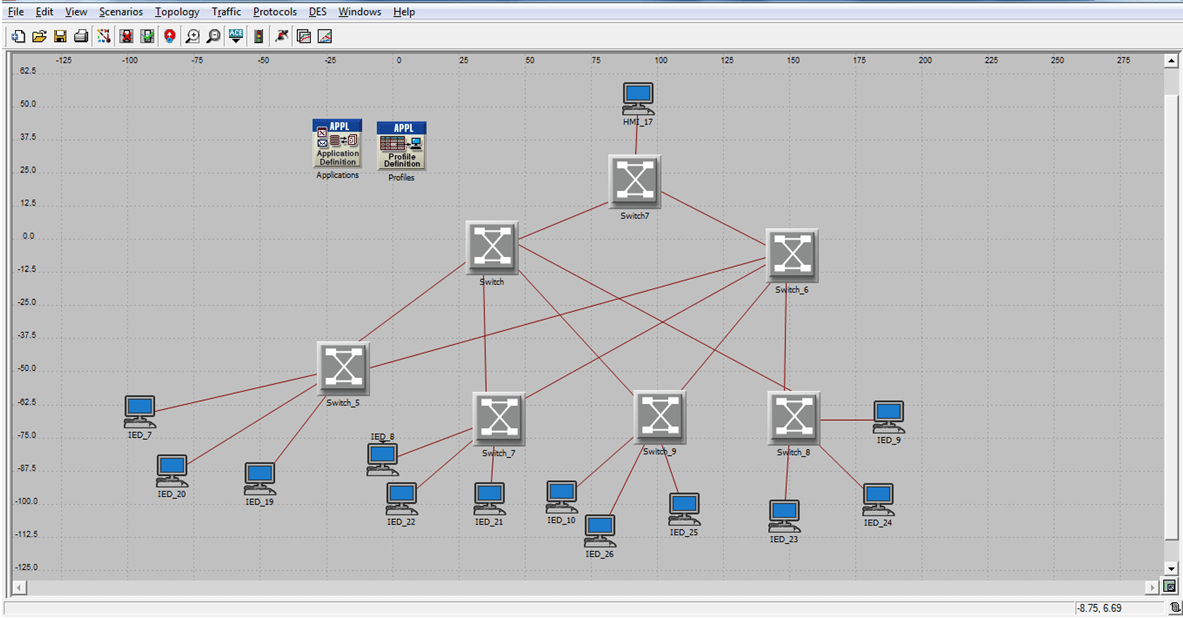Click the Zoom In magnifier icon
Image resolution: width=1183 pixels, height=619 pixels.
(192, 36)
